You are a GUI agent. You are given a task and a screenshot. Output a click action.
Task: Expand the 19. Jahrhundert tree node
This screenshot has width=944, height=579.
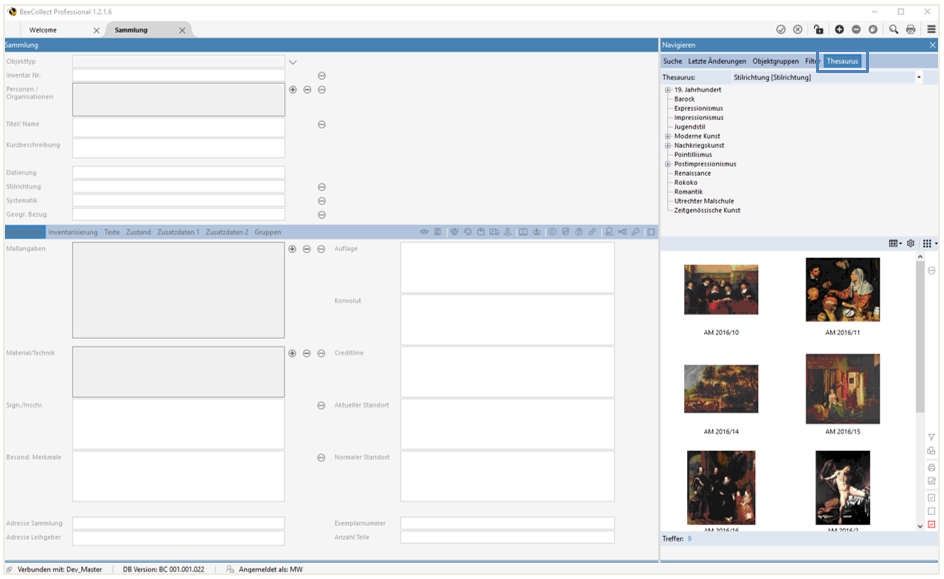point(668,90)
